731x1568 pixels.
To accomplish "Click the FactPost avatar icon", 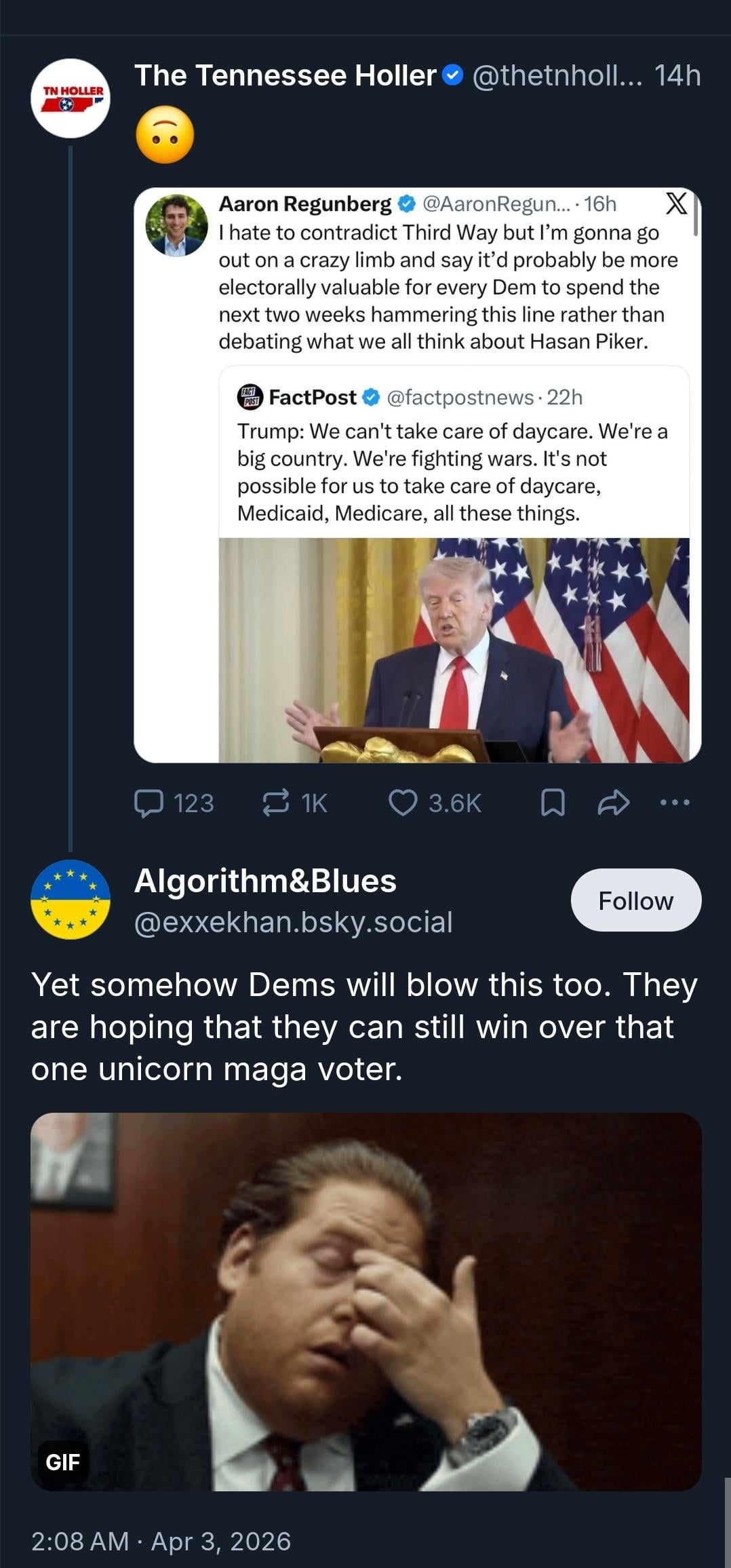I will pyautogui.click(x=250, y=397).
